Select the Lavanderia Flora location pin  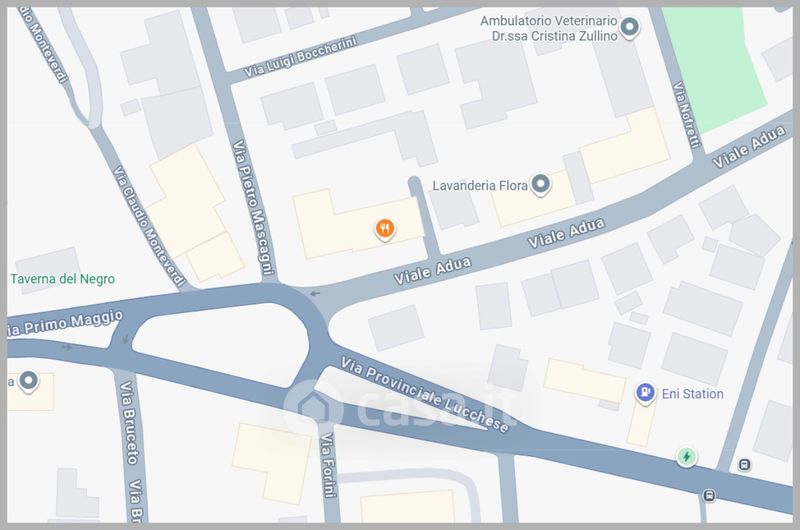click(540, 184)
